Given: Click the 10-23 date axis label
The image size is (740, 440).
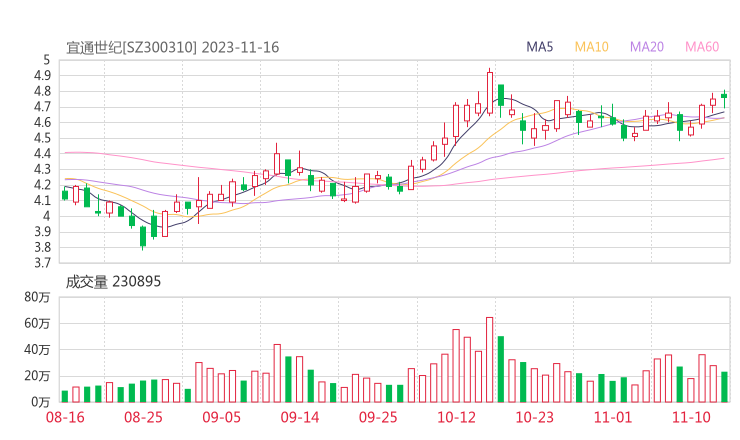Looking at the screenshot, I should click(x=534, y=417).
